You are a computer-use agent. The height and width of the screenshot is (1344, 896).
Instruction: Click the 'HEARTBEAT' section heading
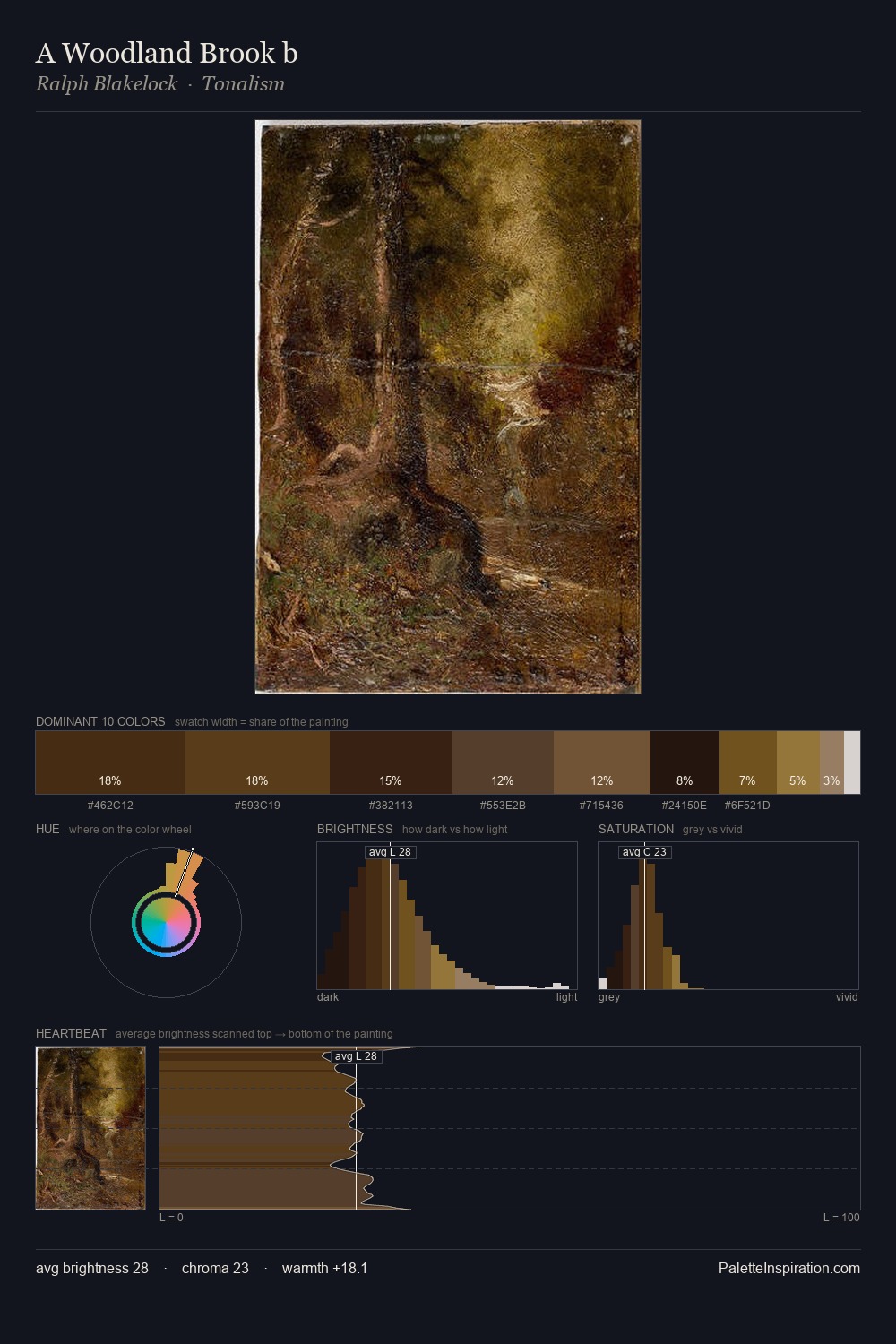click(x=71, y=1033)
